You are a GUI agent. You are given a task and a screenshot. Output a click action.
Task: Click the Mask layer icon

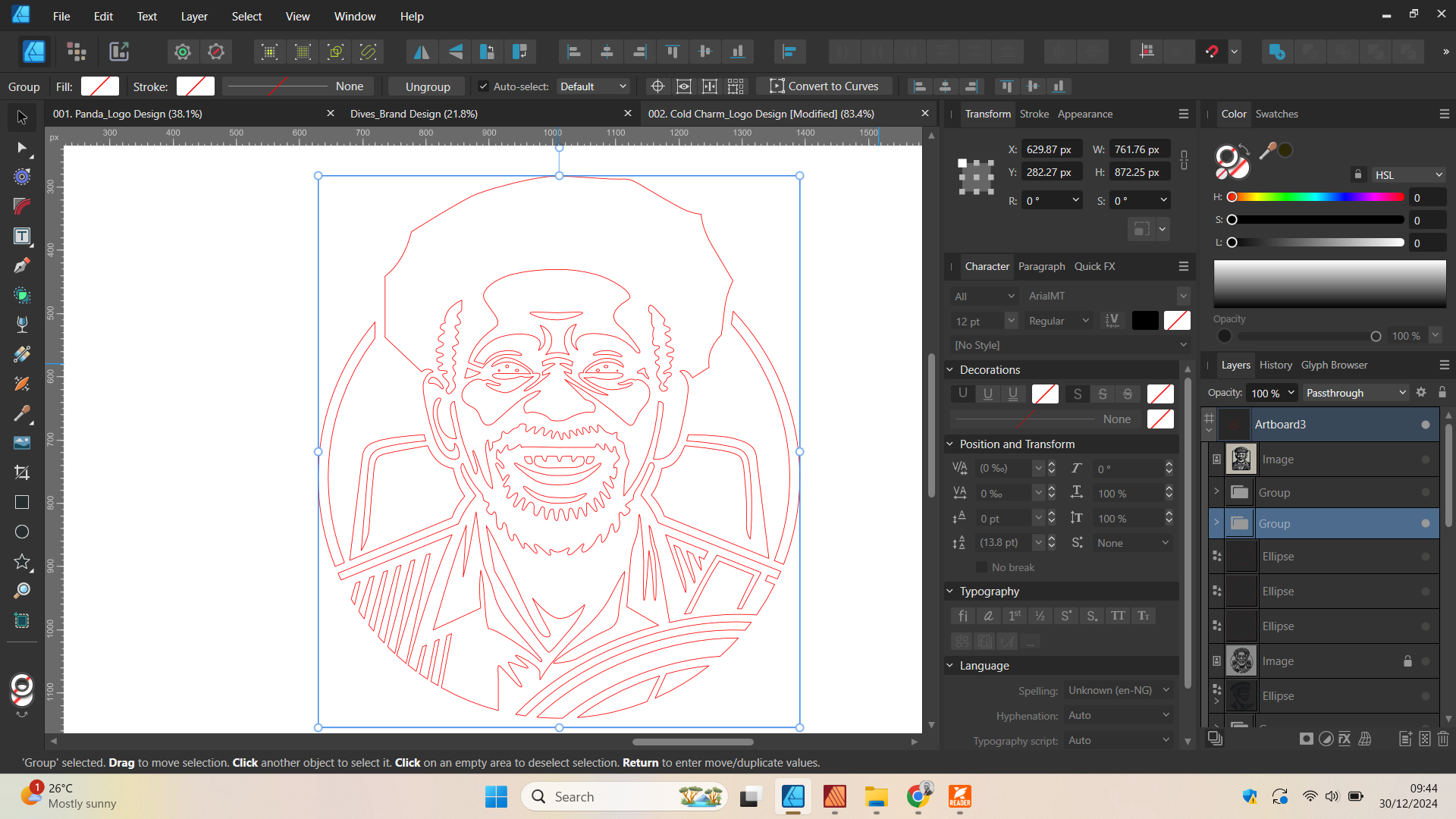point(1306,739)
